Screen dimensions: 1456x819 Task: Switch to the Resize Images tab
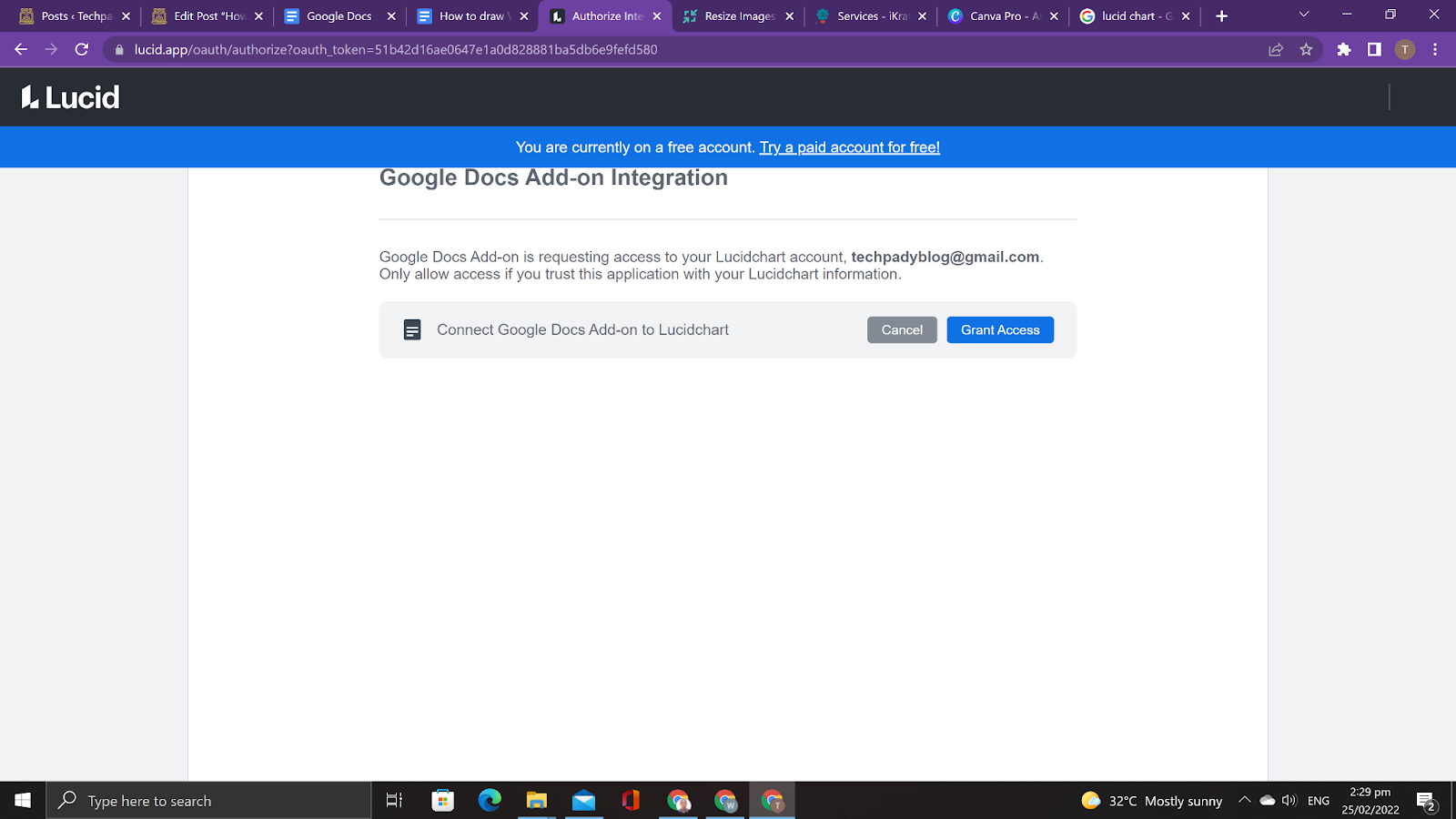coord(738,15)
